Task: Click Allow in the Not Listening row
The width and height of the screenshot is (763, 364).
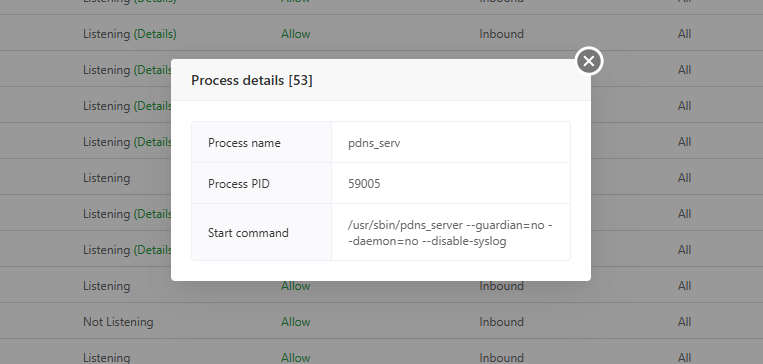Action: 295,322
